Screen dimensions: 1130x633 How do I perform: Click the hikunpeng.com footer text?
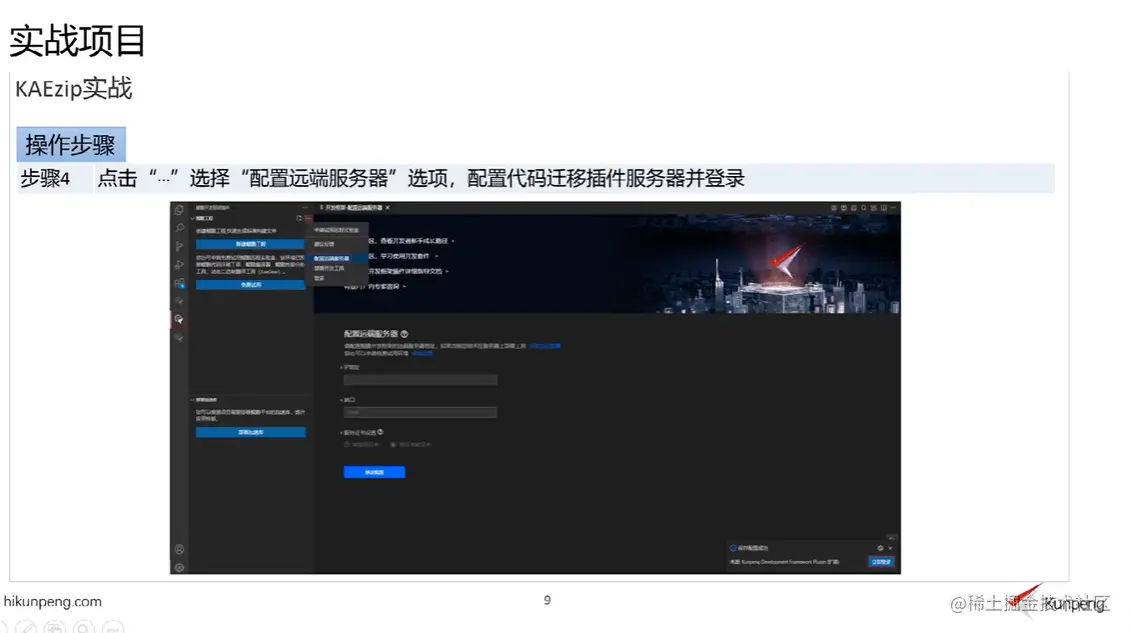[x=53, y=601]
